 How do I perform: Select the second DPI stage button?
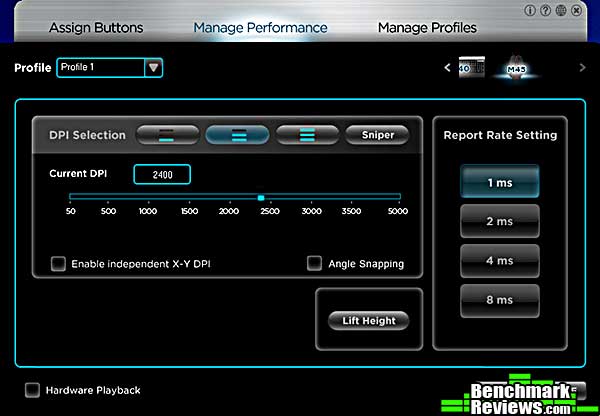237,135
